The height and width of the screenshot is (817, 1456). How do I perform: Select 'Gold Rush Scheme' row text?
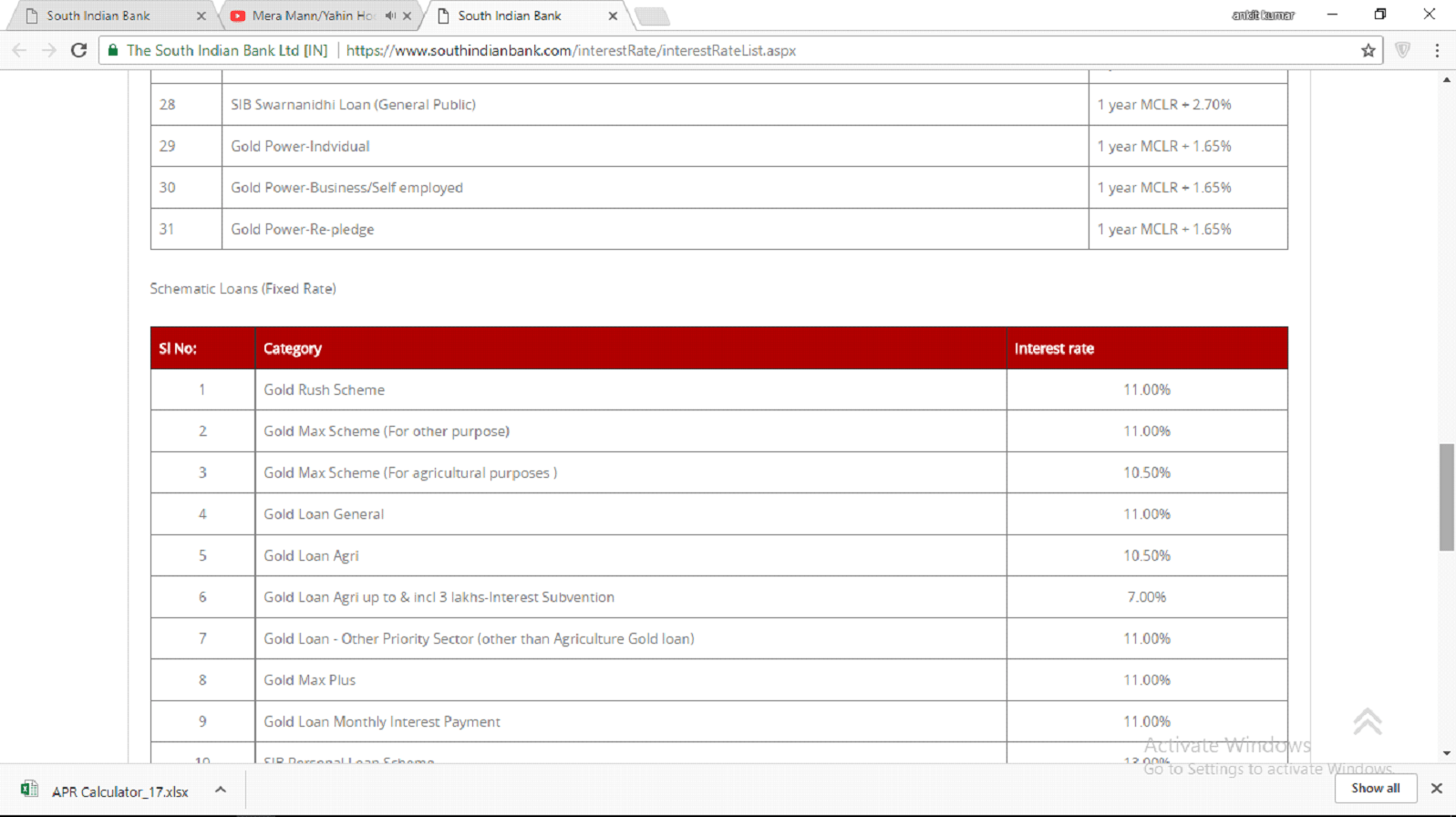[324, 389]
